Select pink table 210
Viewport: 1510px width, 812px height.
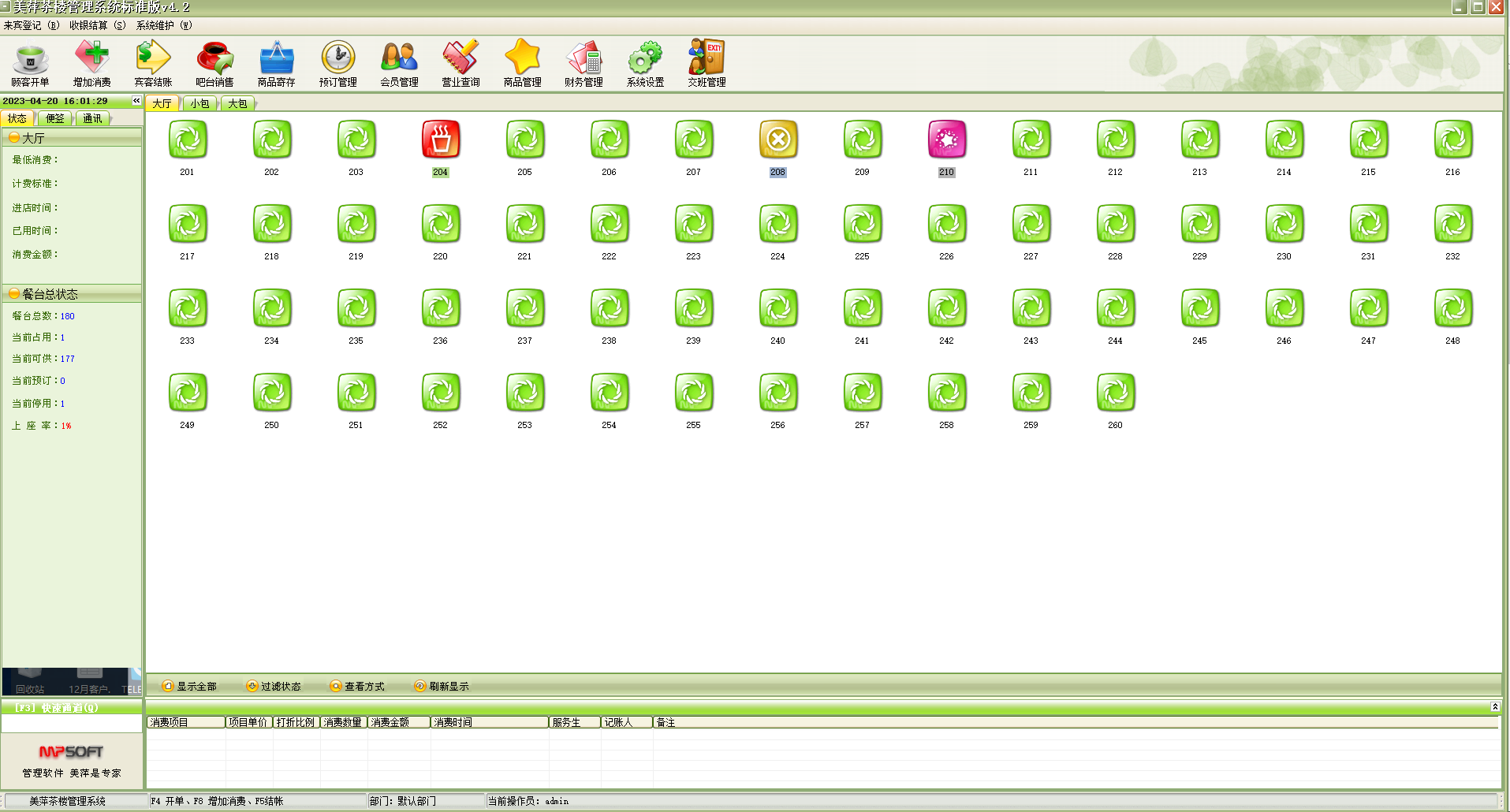coord(947,140)
